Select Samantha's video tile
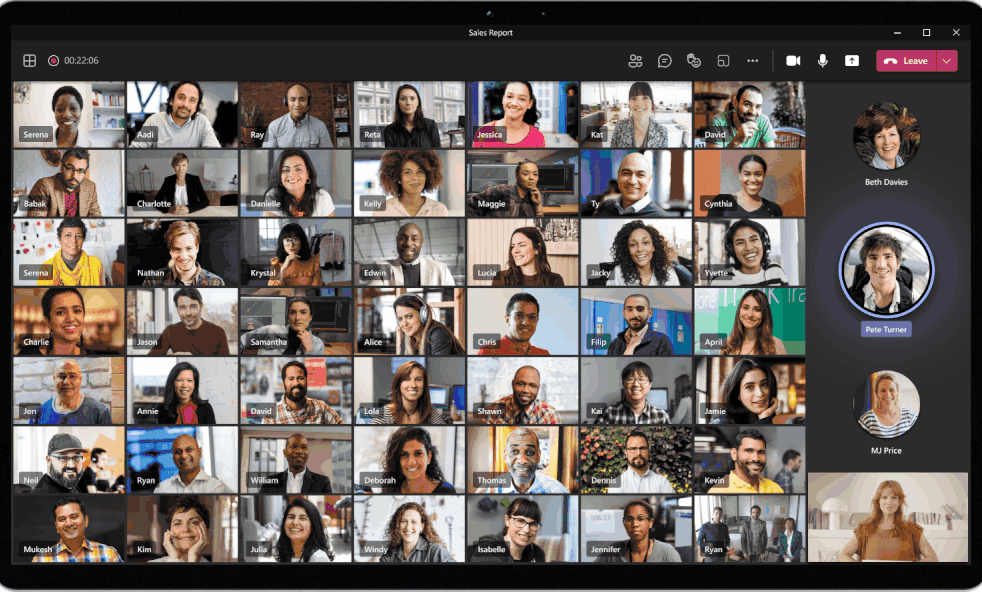The image size is (982, 603). coord(296,322)
